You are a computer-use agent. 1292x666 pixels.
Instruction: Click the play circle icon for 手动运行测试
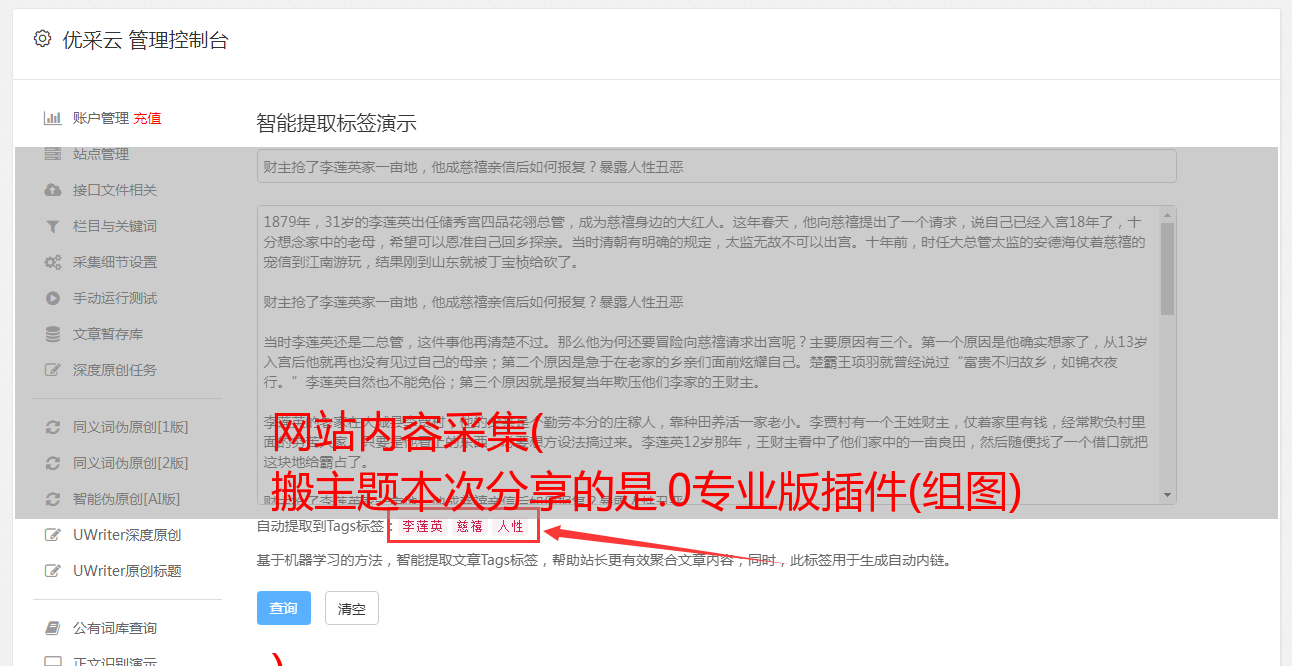coord(52,298)
